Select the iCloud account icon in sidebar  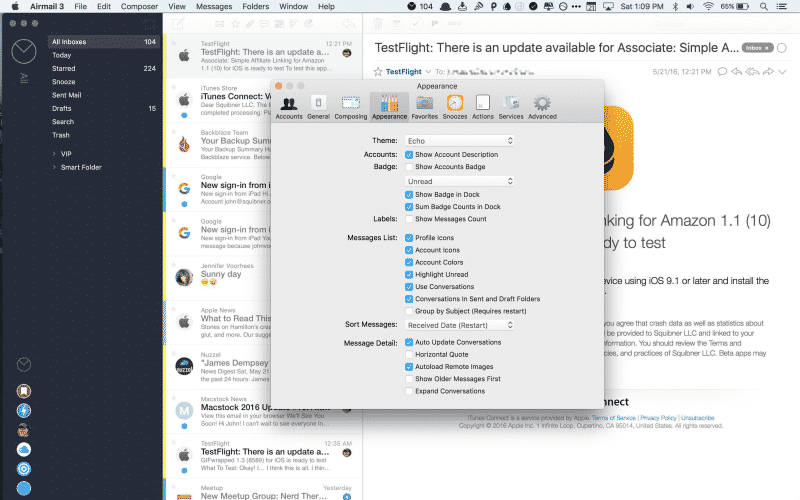24,449
